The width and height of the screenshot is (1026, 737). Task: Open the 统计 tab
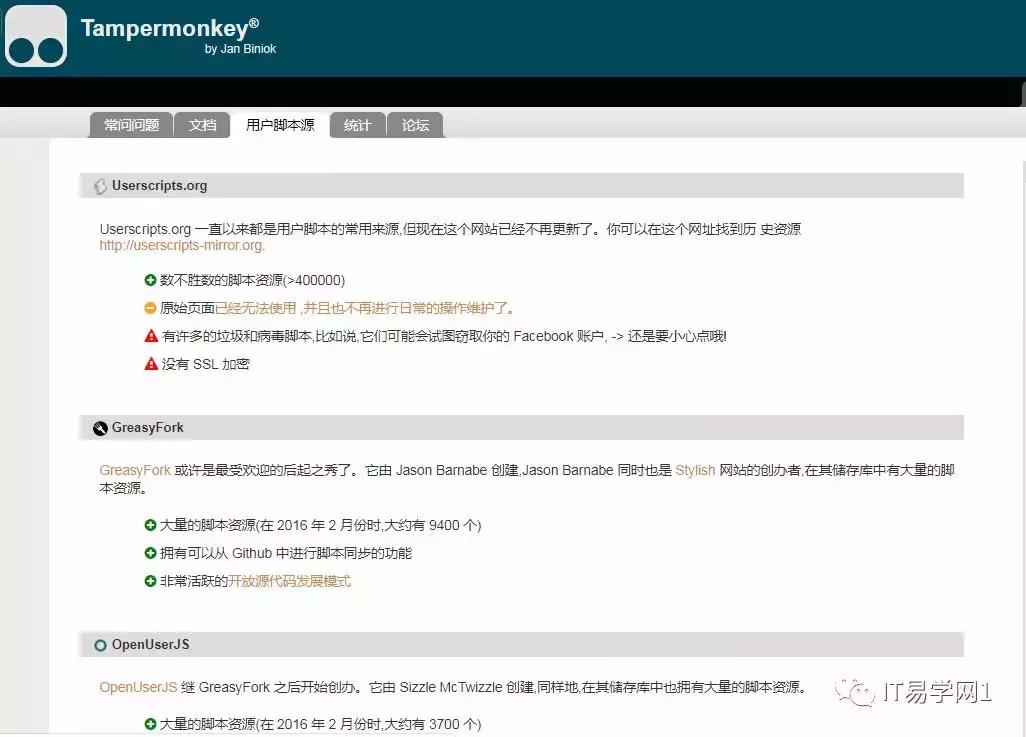click(x=357, y=124)
